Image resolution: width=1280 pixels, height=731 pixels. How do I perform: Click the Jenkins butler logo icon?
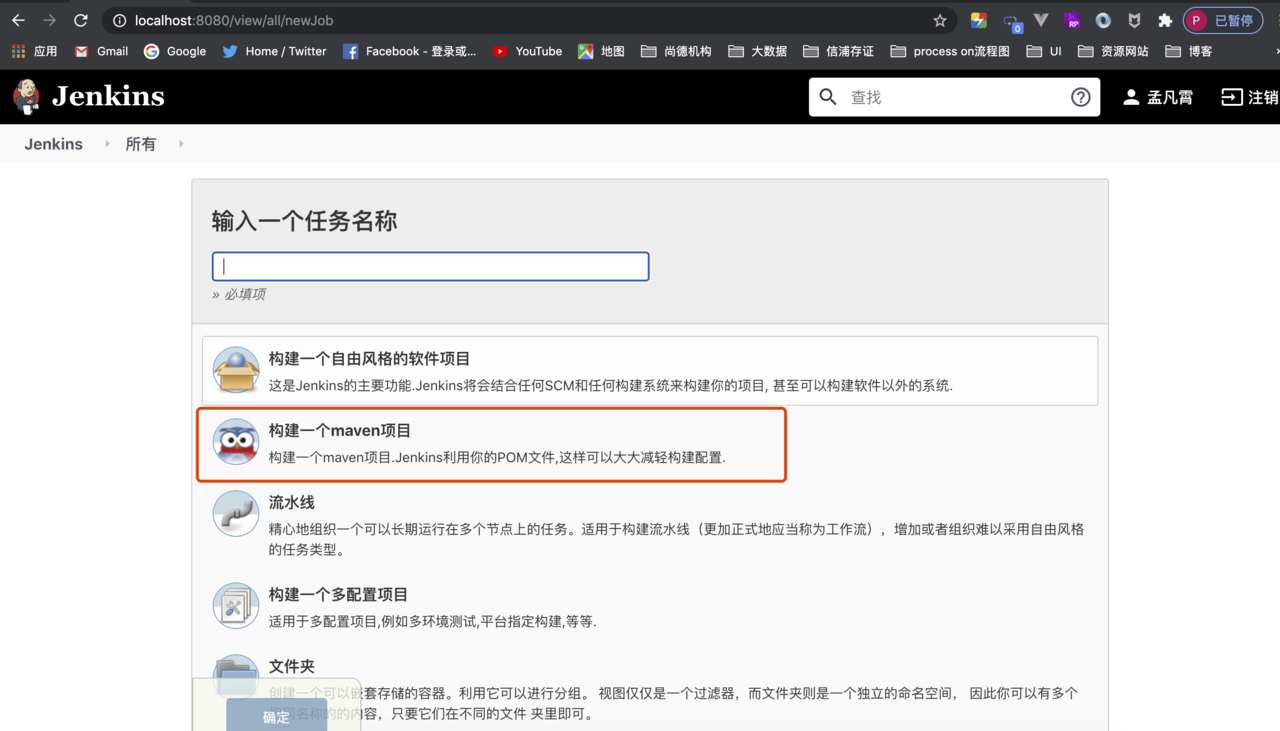(27, 97)
